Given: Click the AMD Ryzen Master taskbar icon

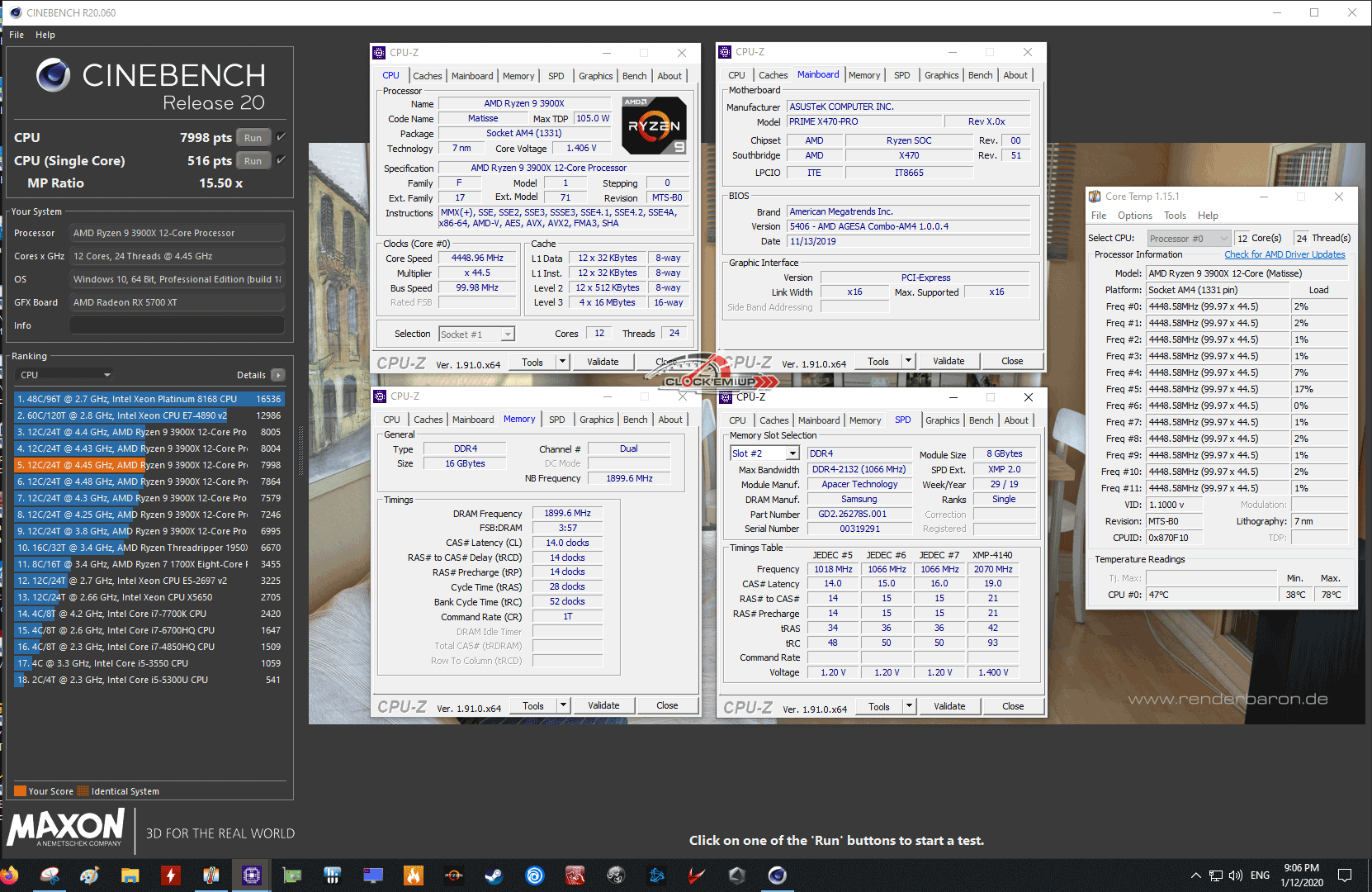Looking at the screenshot, I should click(x=453, y=875).
